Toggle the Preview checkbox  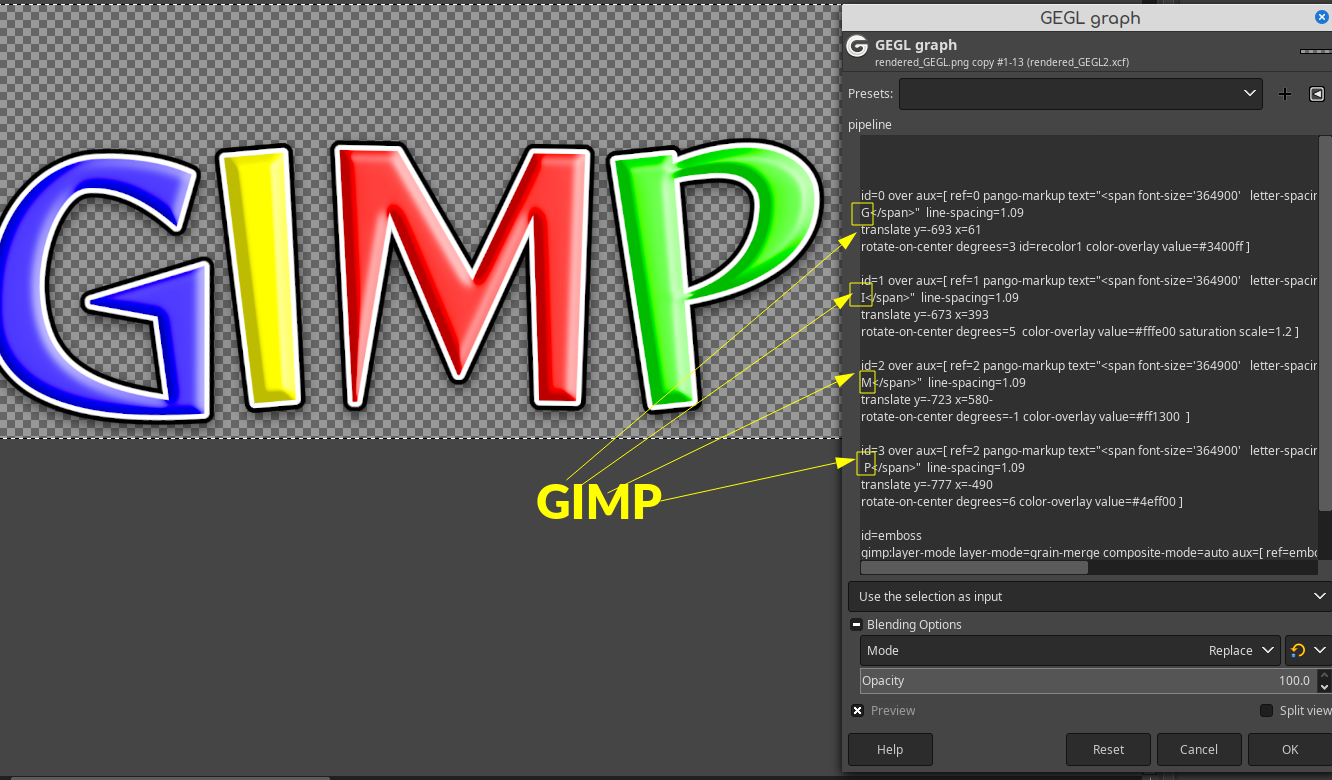(x=857, y=710)
